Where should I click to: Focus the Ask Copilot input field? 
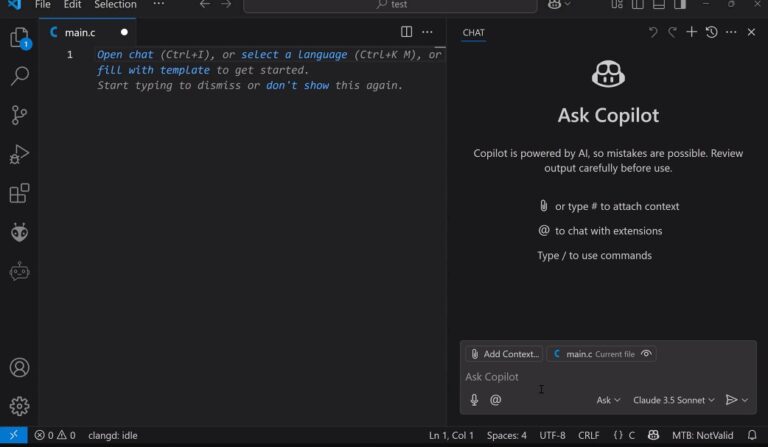(x=607, y=376)
